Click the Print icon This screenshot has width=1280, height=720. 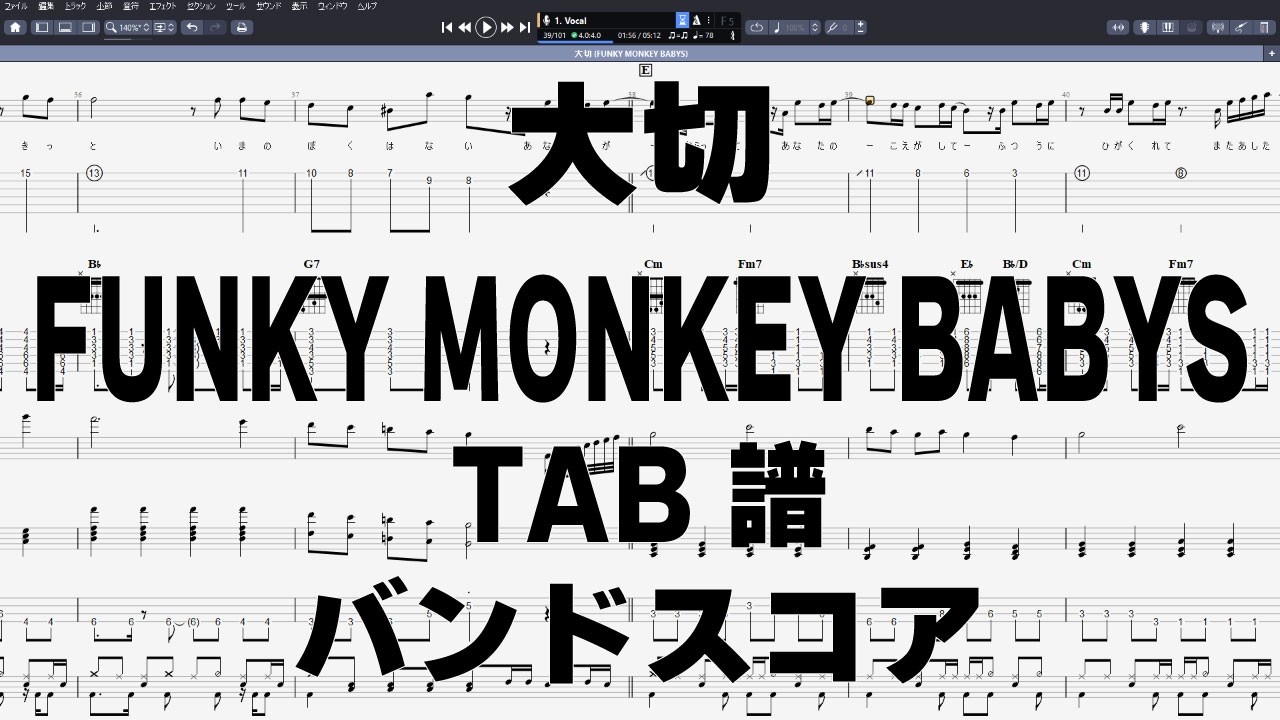coord(241,27)
